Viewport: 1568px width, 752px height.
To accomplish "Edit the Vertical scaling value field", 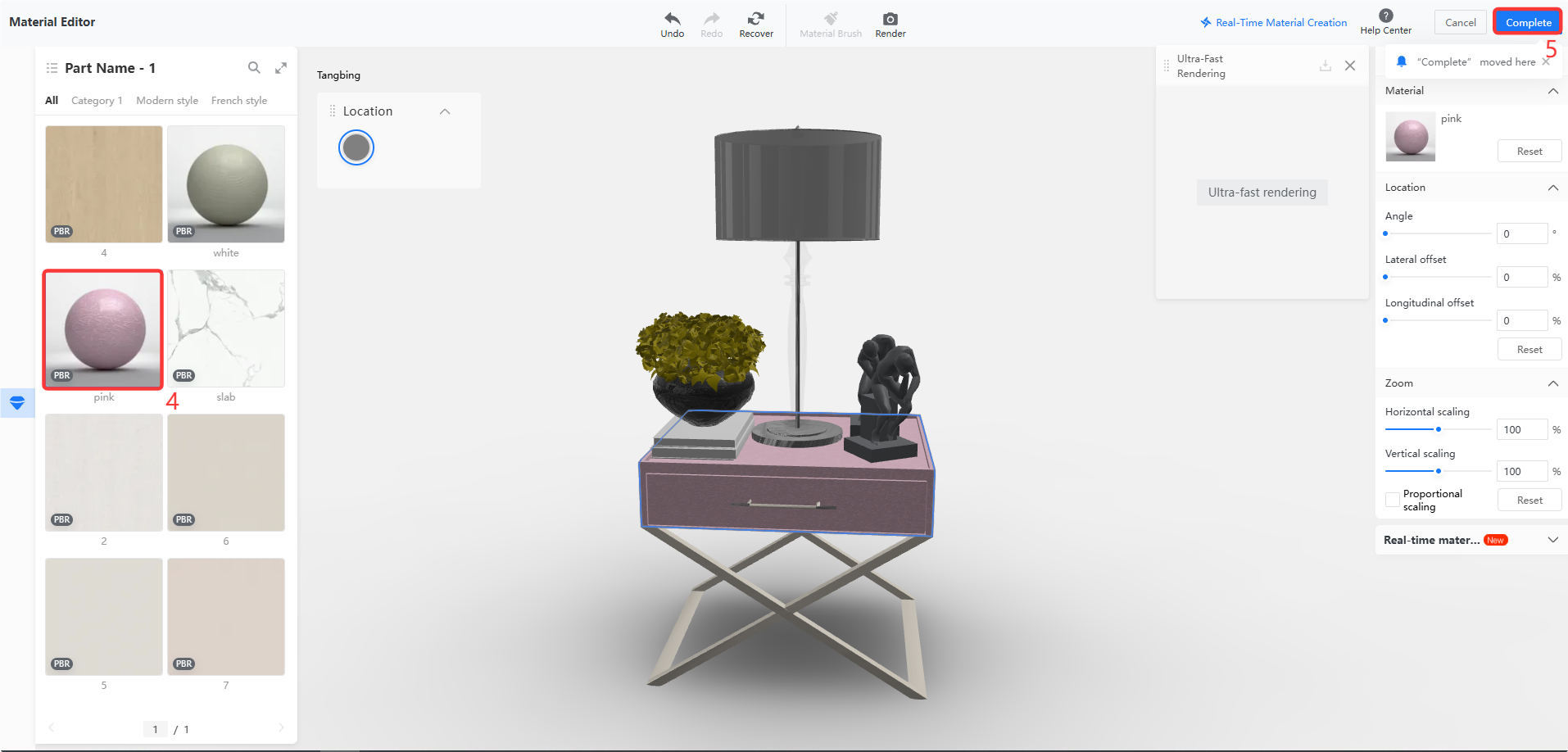I will 1521,471.
